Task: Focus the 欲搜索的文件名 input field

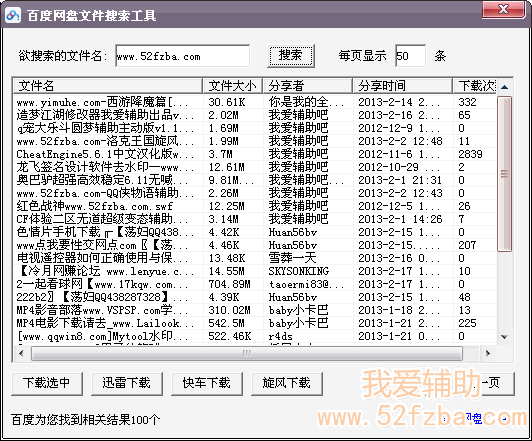Action: (183, 56)
